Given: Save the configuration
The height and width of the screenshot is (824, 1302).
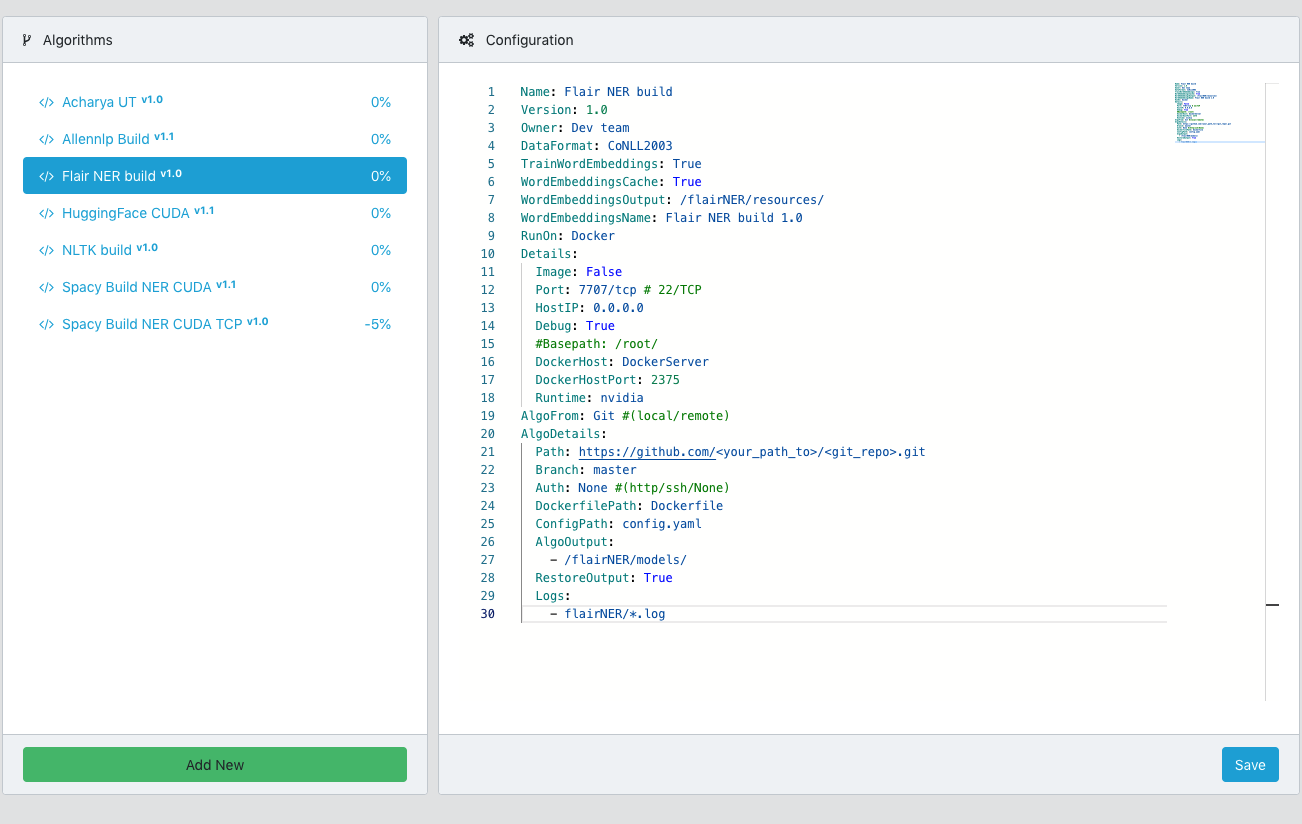Looking at the screenshot, I should coord(1249,765).
